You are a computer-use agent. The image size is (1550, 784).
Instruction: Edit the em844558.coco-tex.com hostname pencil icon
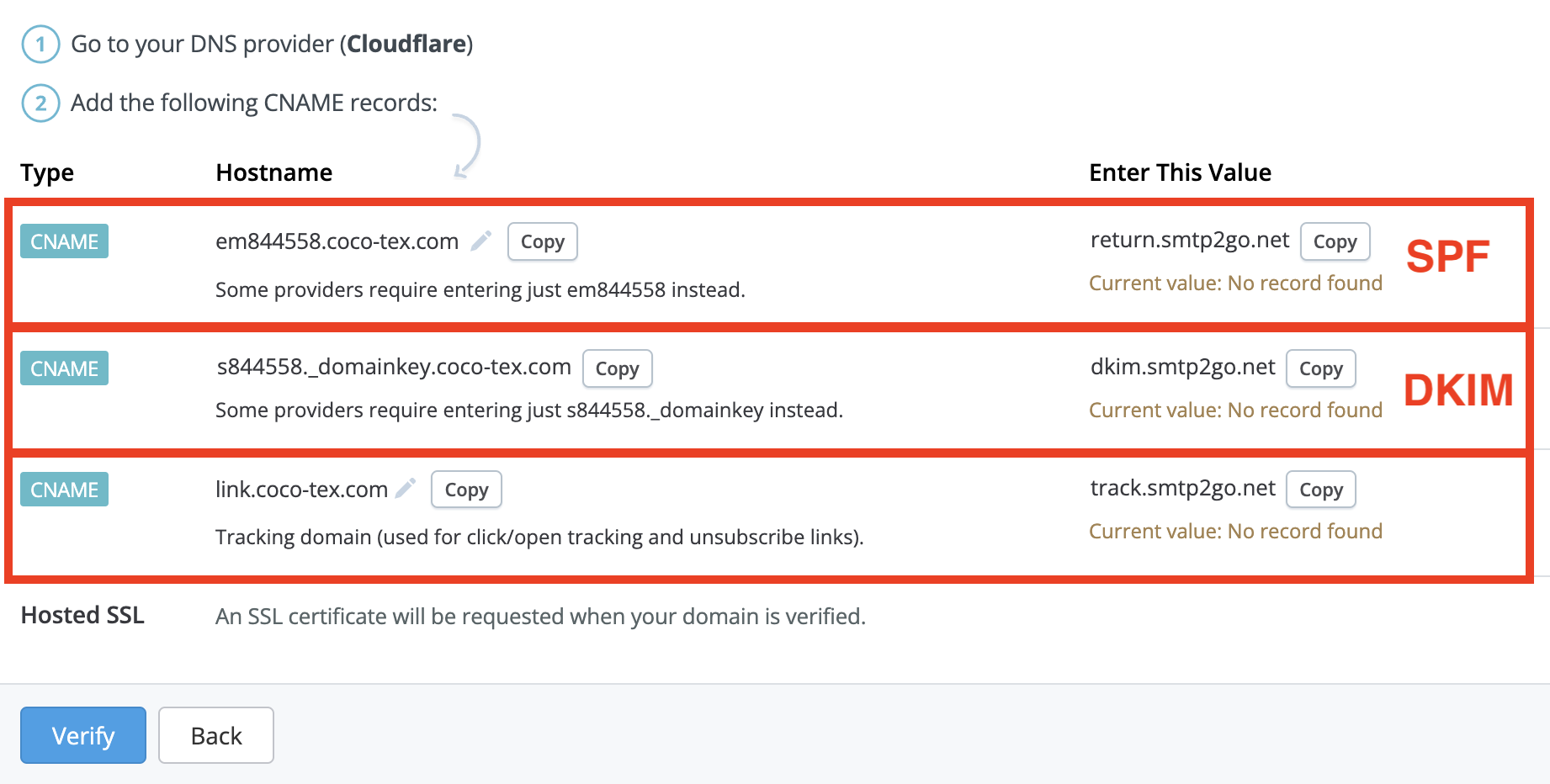480,241
